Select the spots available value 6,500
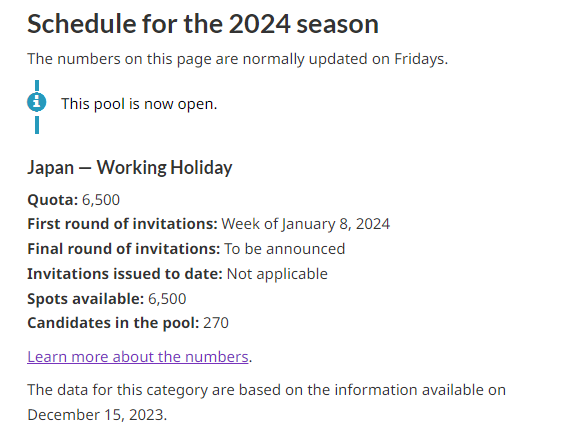Image resolution: width=580 pixels, height=432 pixels. [x=167, y=299]
